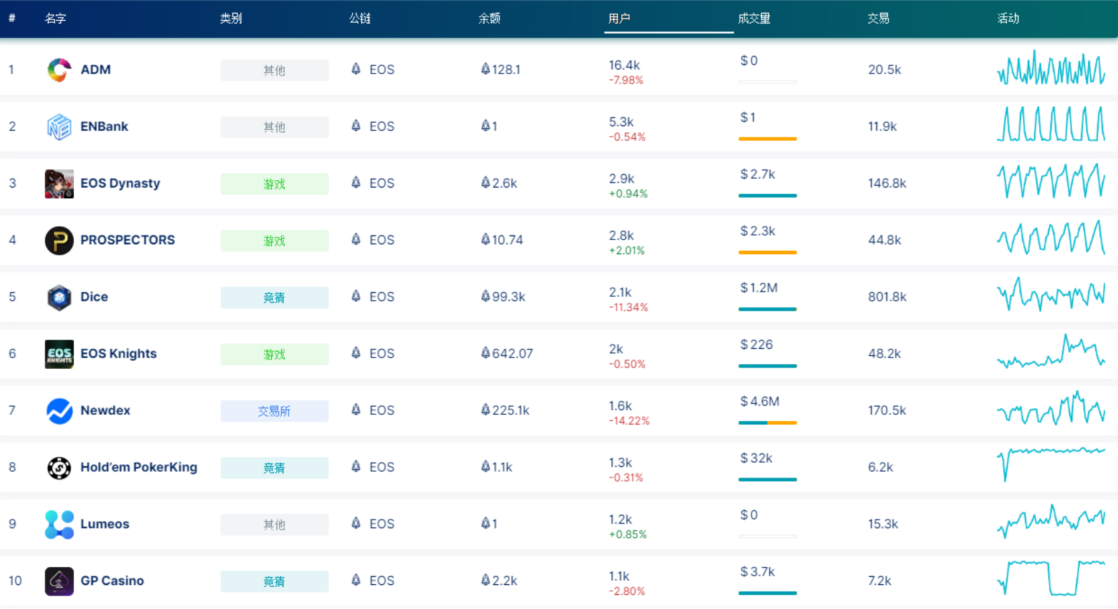
Task: Sort table by 用户 column header
Action: [619, 19]
